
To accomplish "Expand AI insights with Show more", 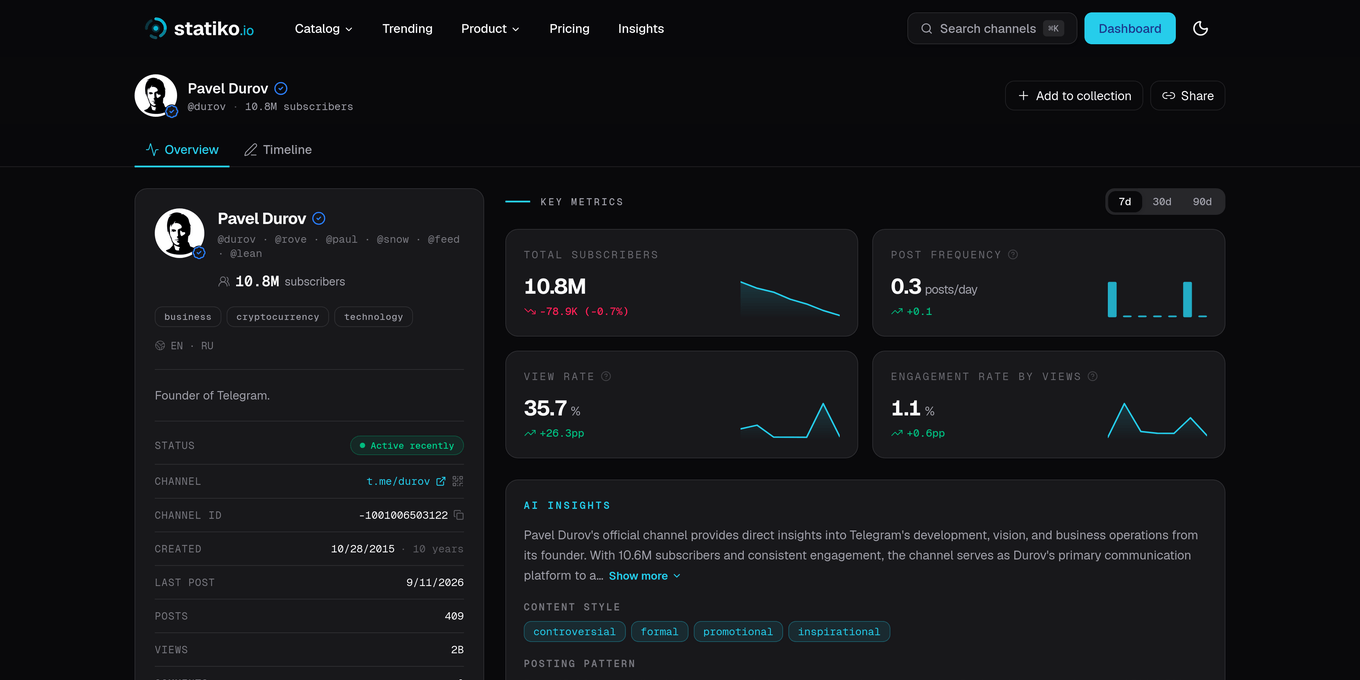I will coord(645,576).
